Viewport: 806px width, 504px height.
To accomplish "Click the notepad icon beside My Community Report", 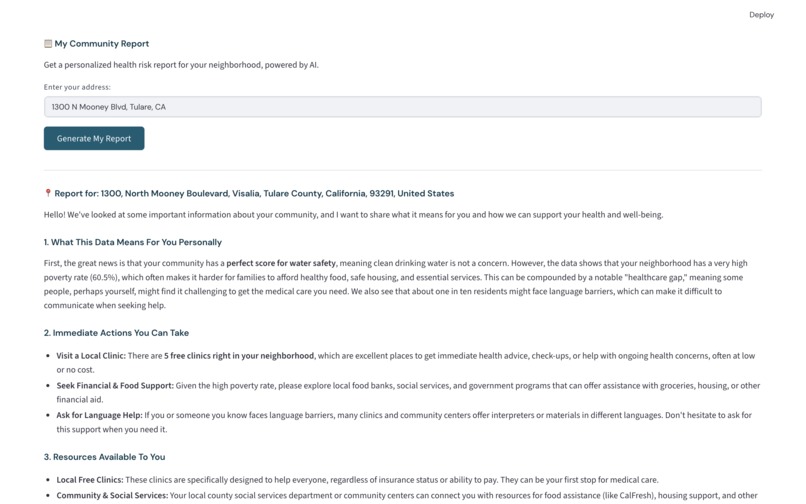I will pos(48,44).
